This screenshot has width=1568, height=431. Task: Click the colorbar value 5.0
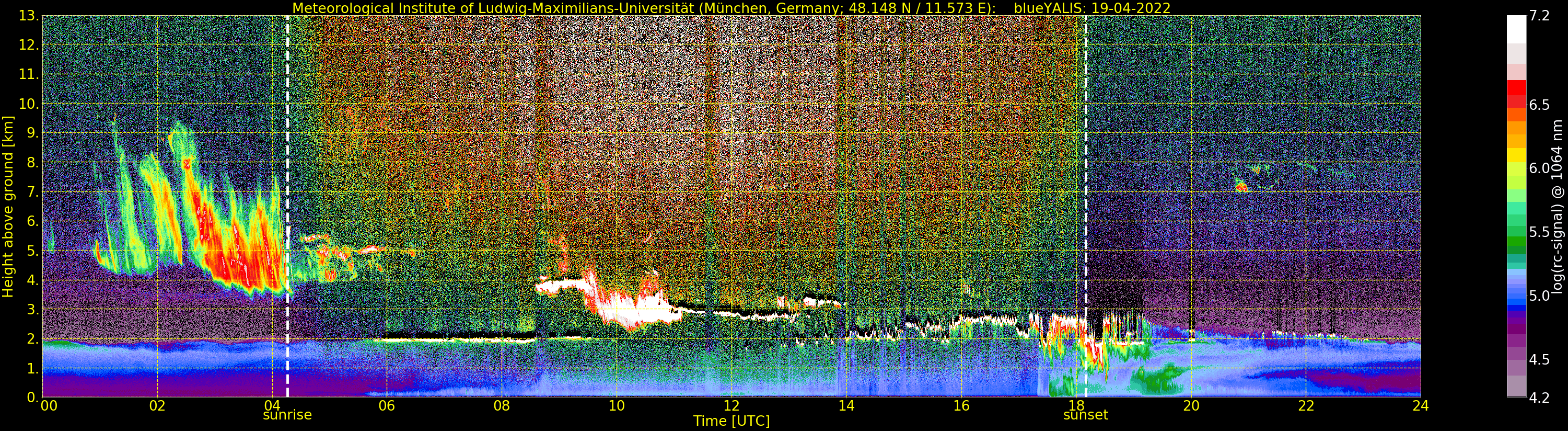click(x=1539, y=296)
